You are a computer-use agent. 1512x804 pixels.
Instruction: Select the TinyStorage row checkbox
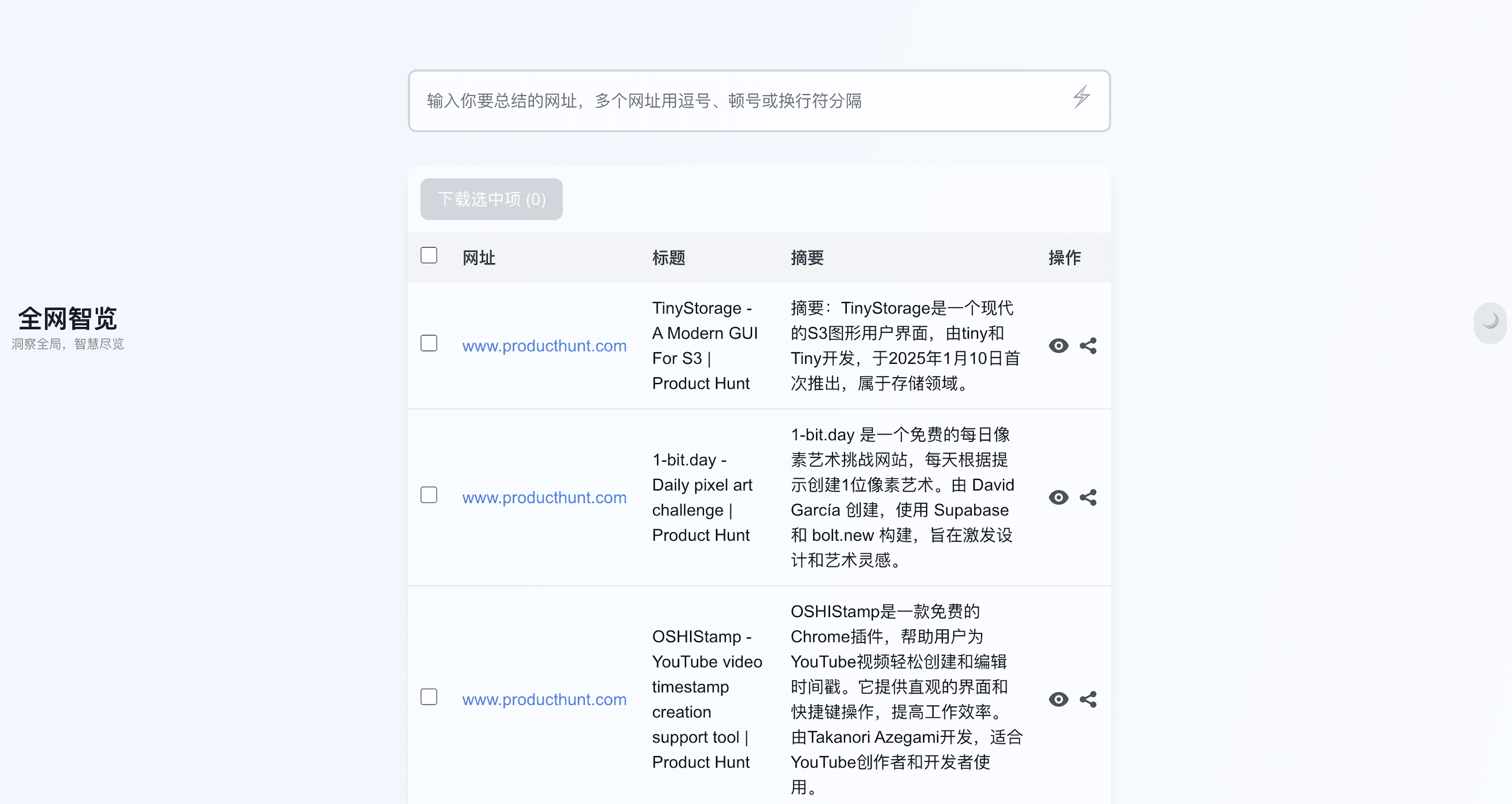tap(429, 343)
